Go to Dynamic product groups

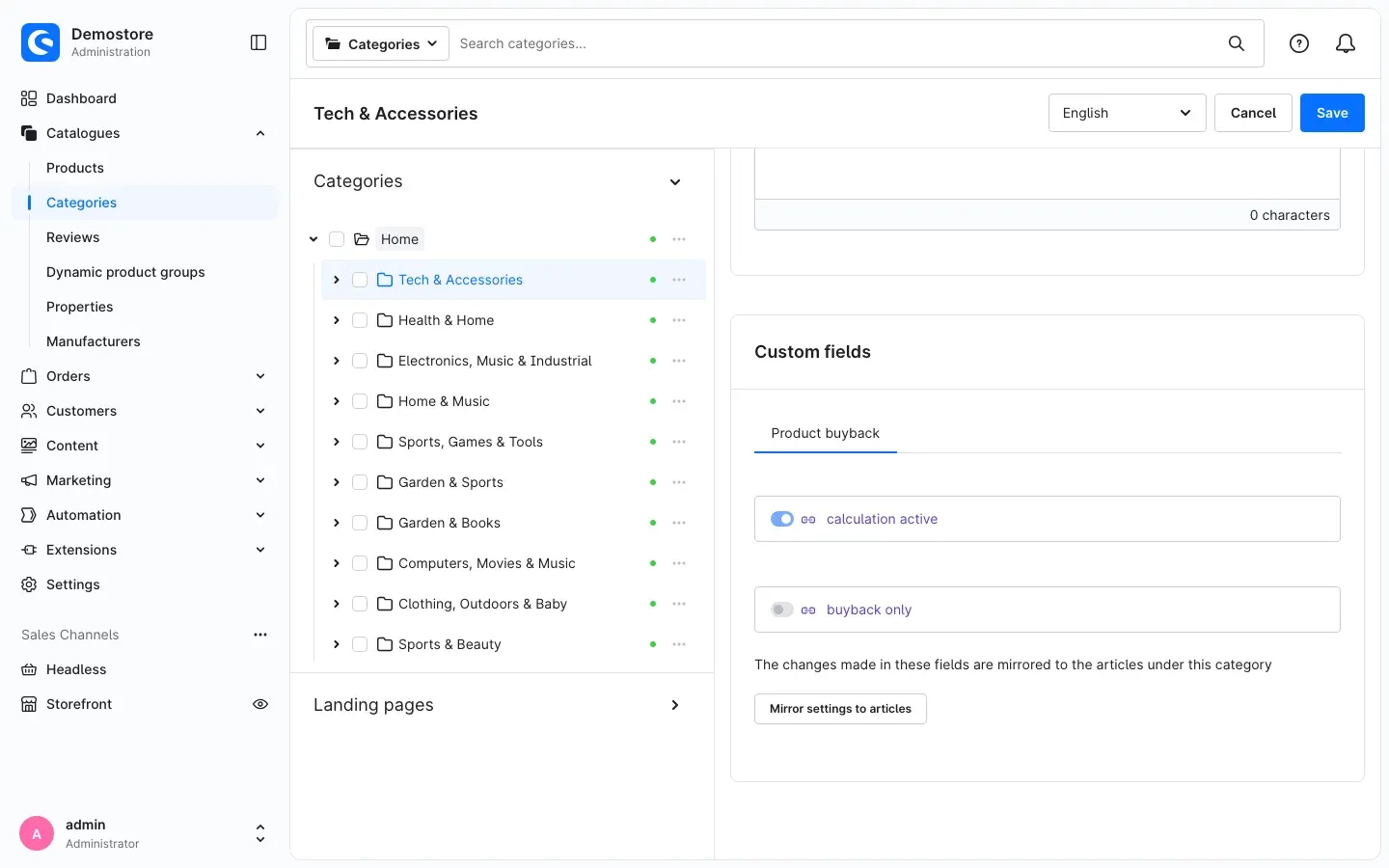coord(125,272)
